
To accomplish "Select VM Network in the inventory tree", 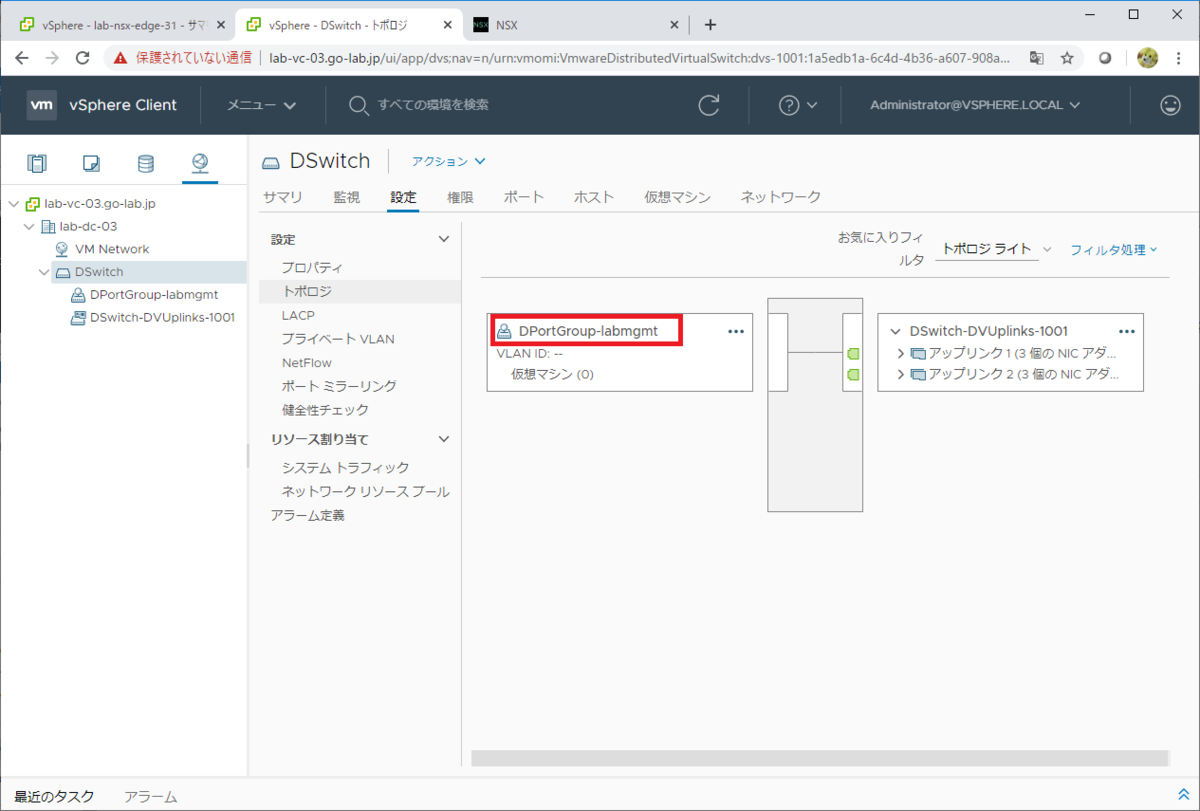I will click(111, 249).
